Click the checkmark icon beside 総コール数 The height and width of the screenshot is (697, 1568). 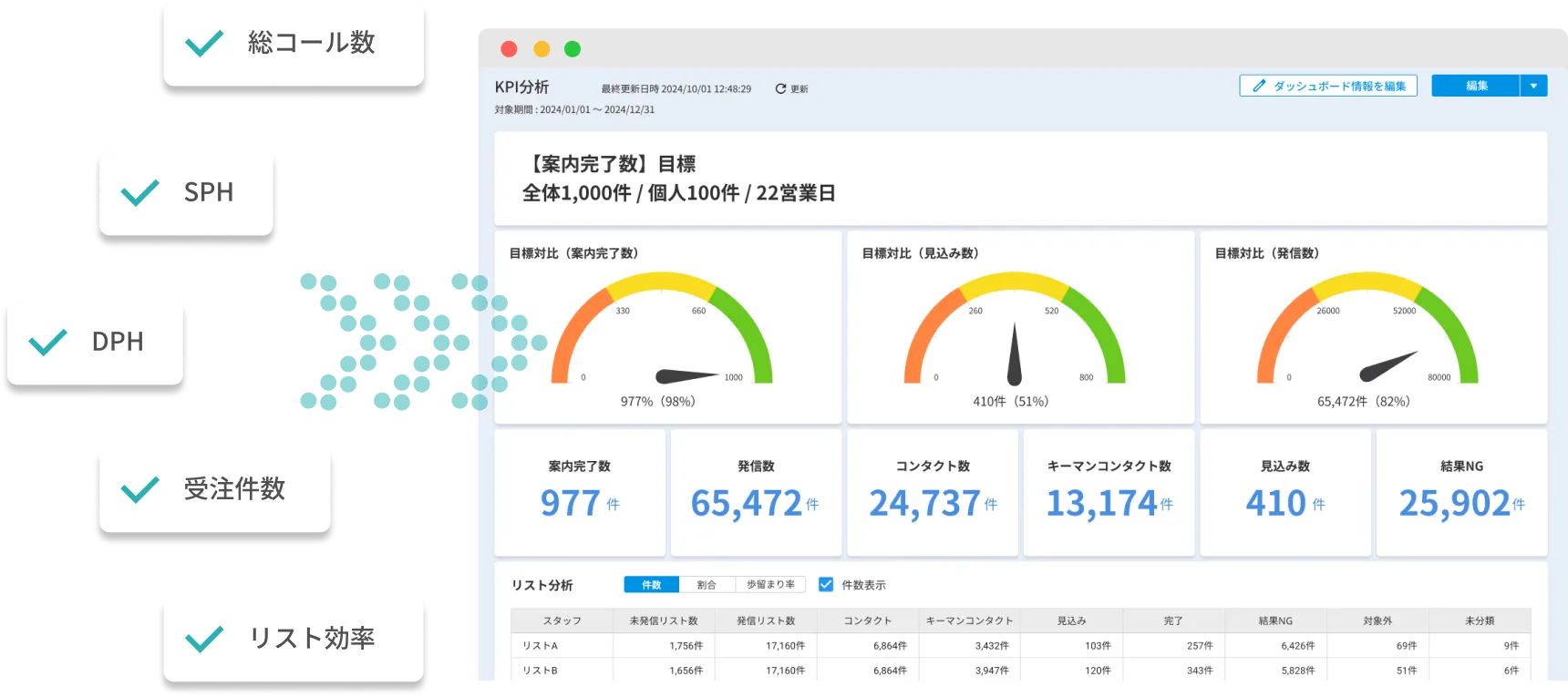point(204,43)
